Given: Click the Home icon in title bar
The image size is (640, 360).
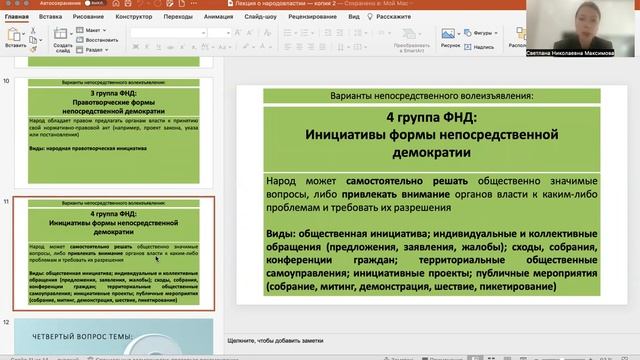Looking at the screenshot, I should (x=116, y=3).
